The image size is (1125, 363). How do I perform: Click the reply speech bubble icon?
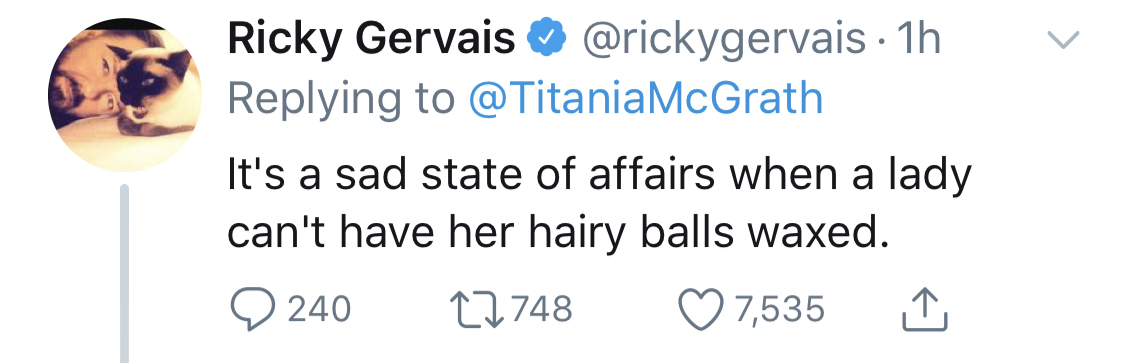pyautogui.click(x=253, y=310)
